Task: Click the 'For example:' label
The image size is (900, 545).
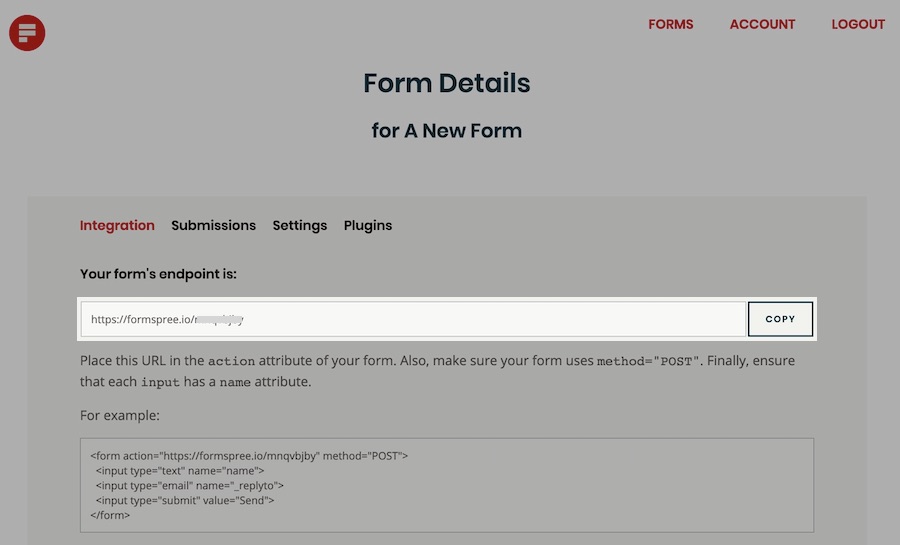Action: tap(120, 415)
